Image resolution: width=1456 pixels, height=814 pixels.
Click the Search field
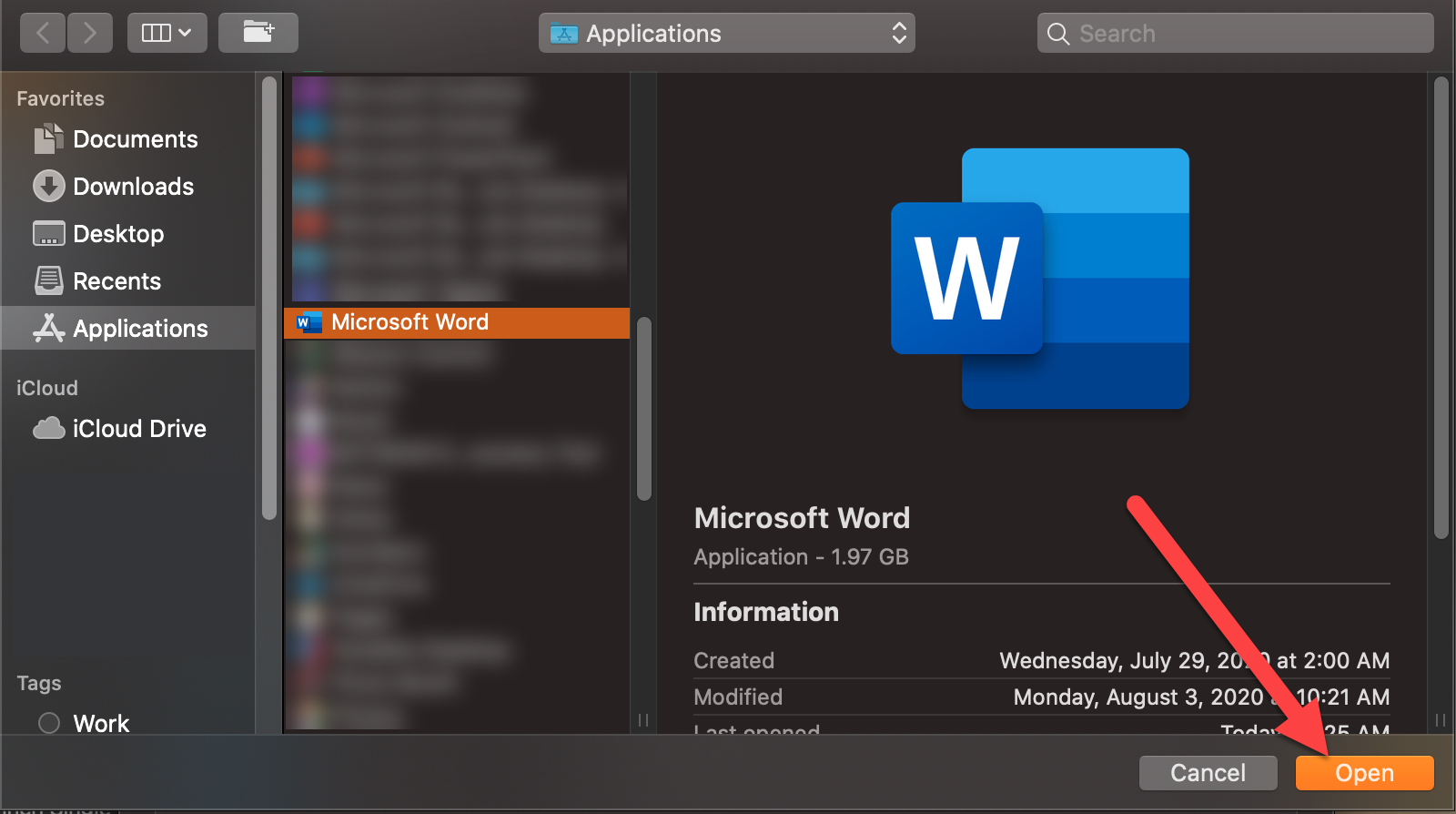pyautogui.click(x=1235, y=34)
